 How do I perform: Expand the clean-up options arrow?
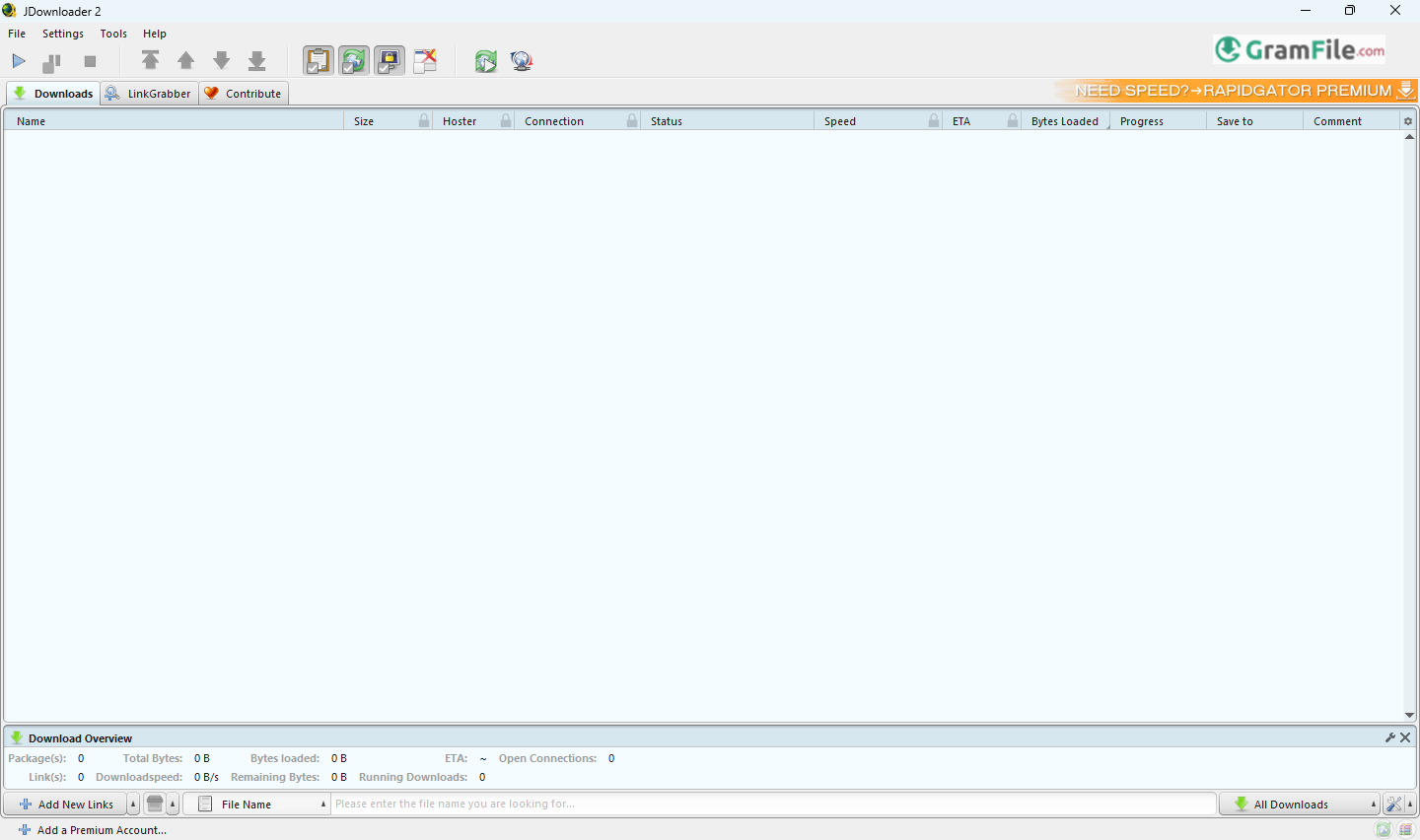pos(173,805)
